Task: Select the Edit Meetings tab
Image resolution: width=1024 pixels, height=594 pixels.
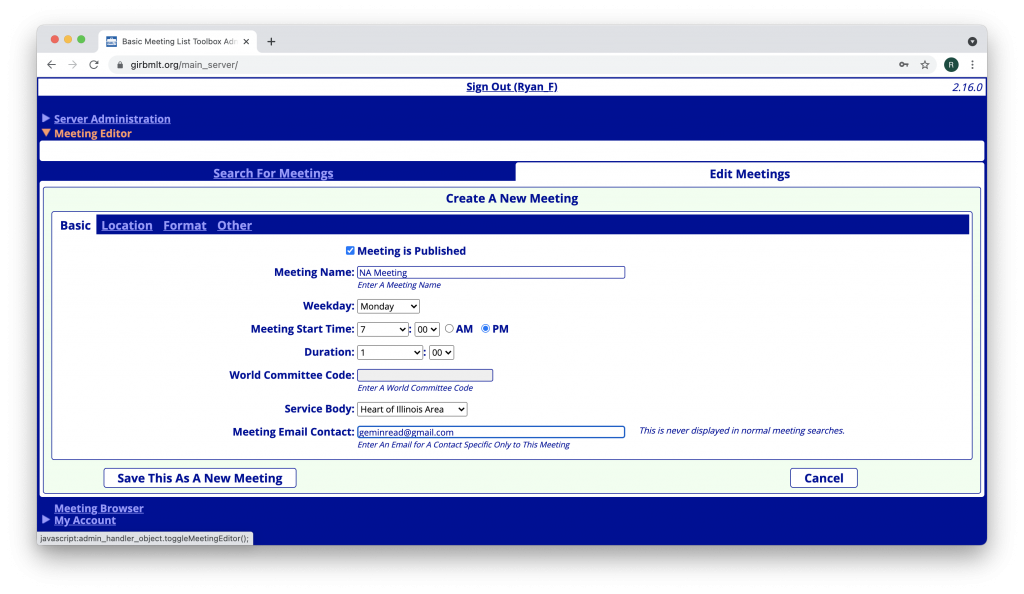Action: tap(750, 174)
